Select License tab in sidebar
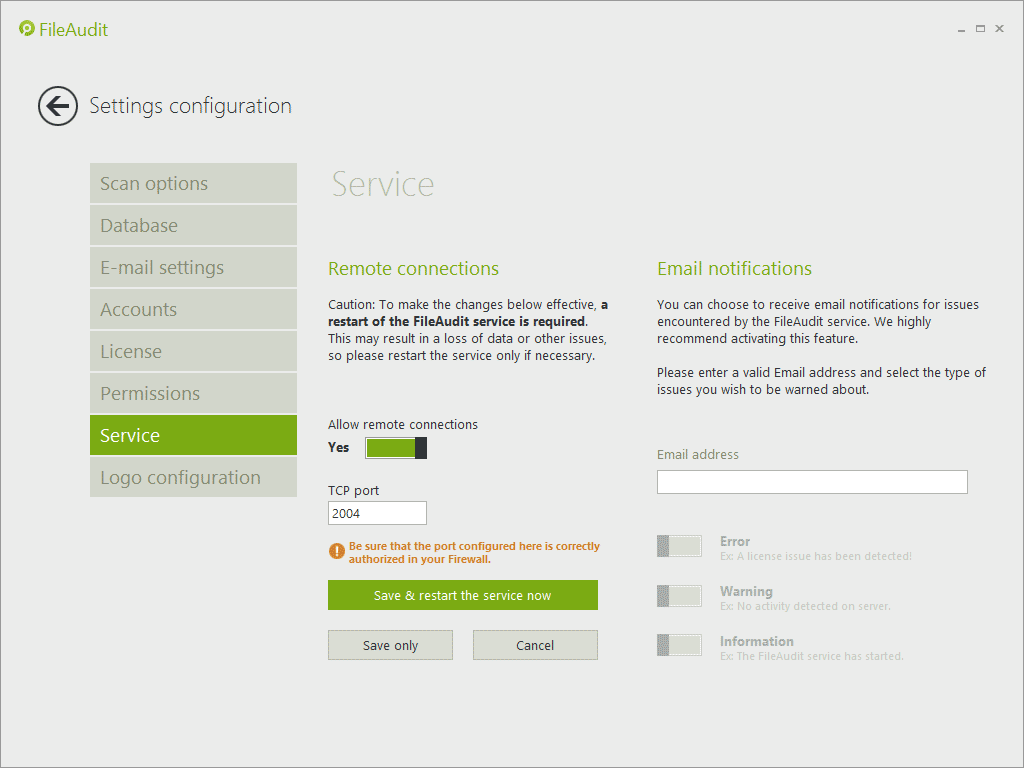 (x=193, y=352)
